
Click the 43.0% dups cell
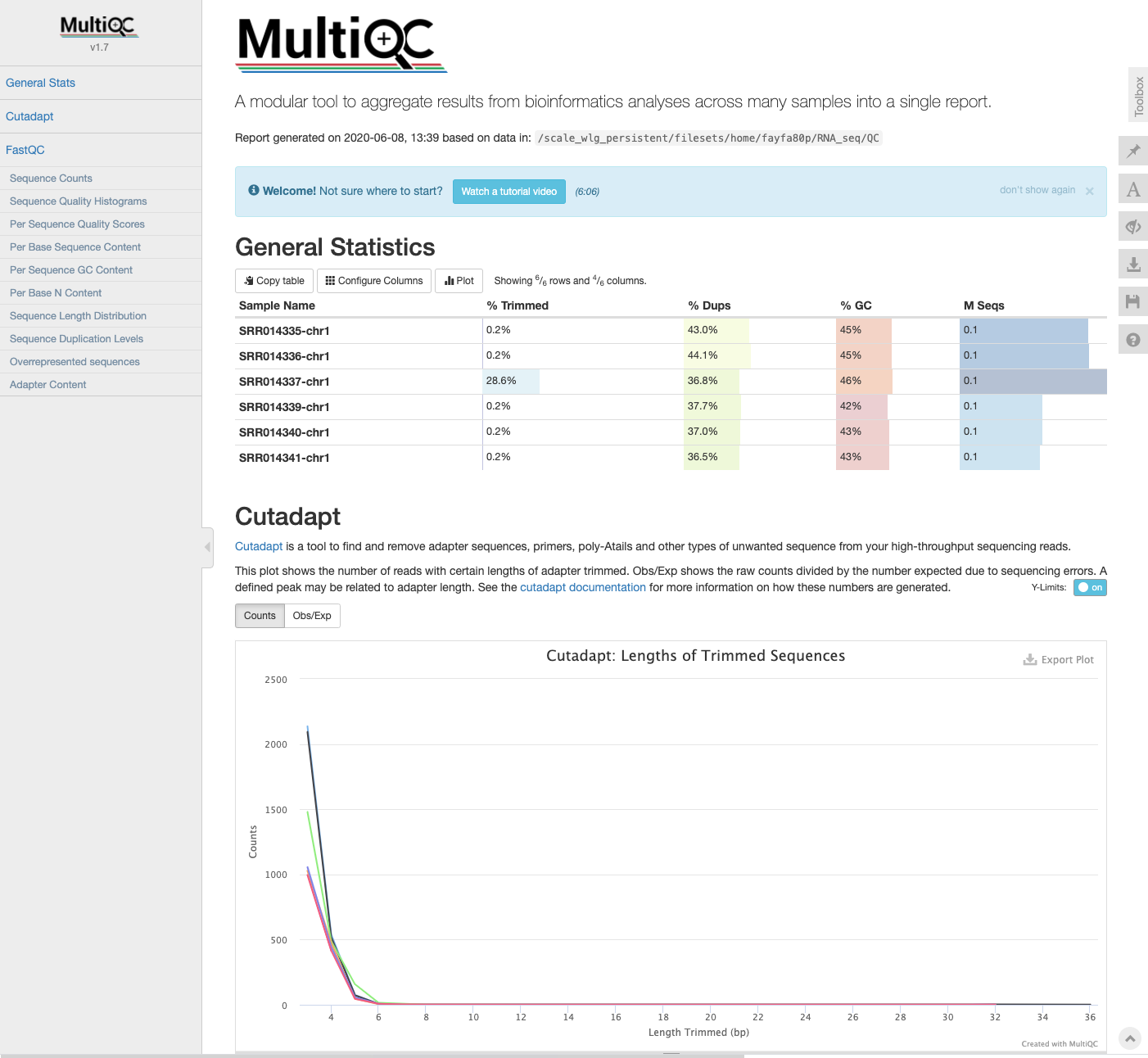[x=760, y=331]
